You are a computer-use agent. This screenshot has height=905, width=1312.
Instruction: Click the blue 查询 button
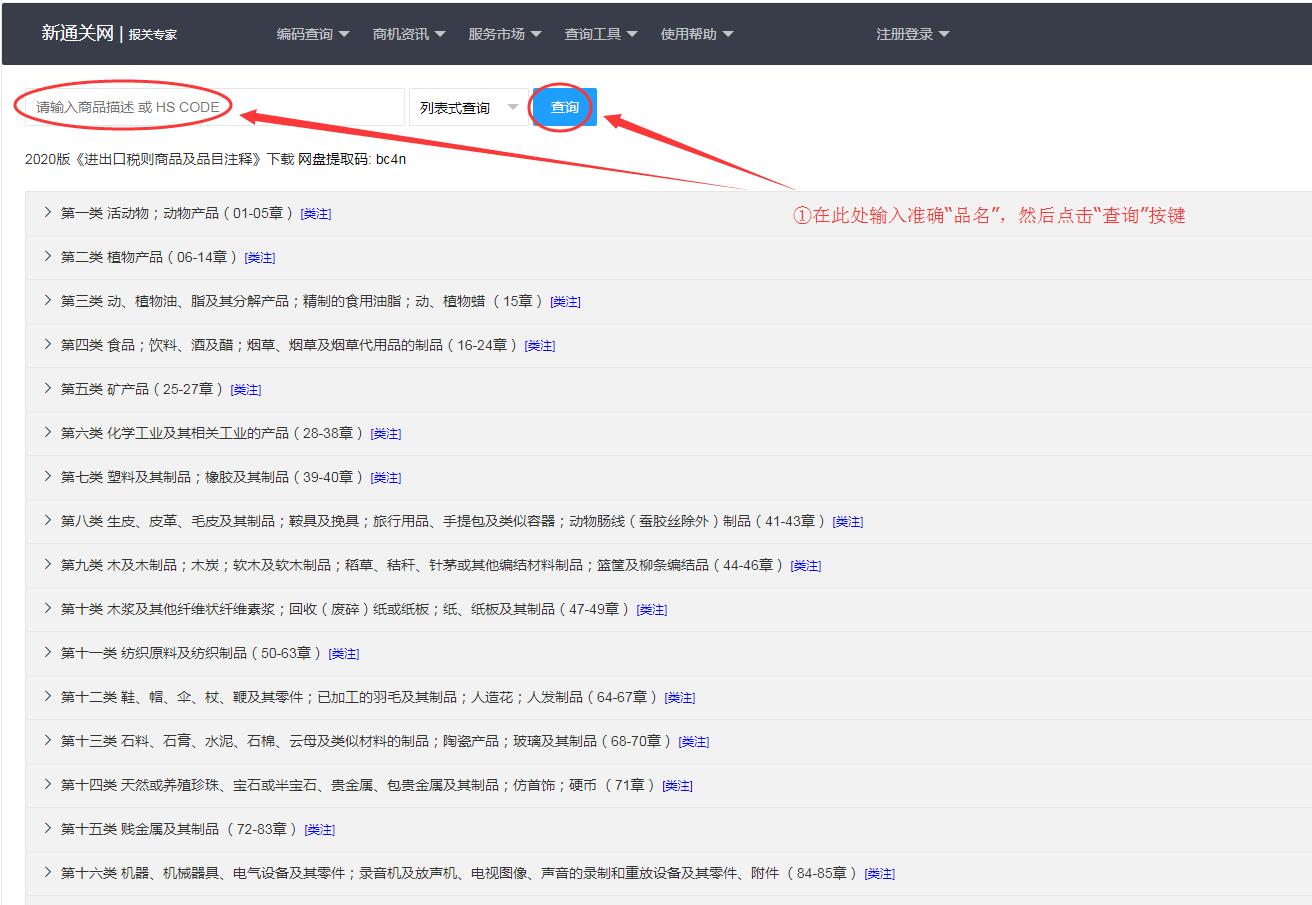[565, 107]
